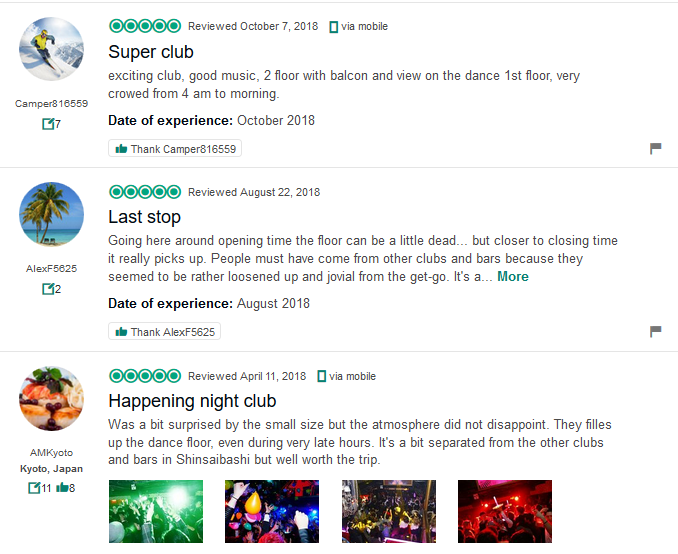Thank AlexF5625 for the review
The height and width of the screenshot is (554, 678).
point(164,331)
